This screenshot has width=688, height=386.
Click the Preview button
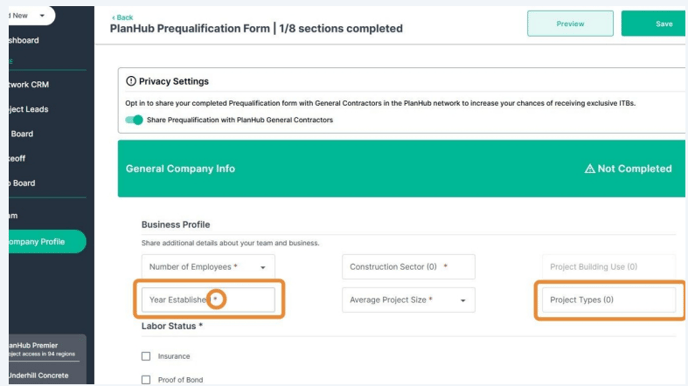pyautogui.click(x=570, y=24)
